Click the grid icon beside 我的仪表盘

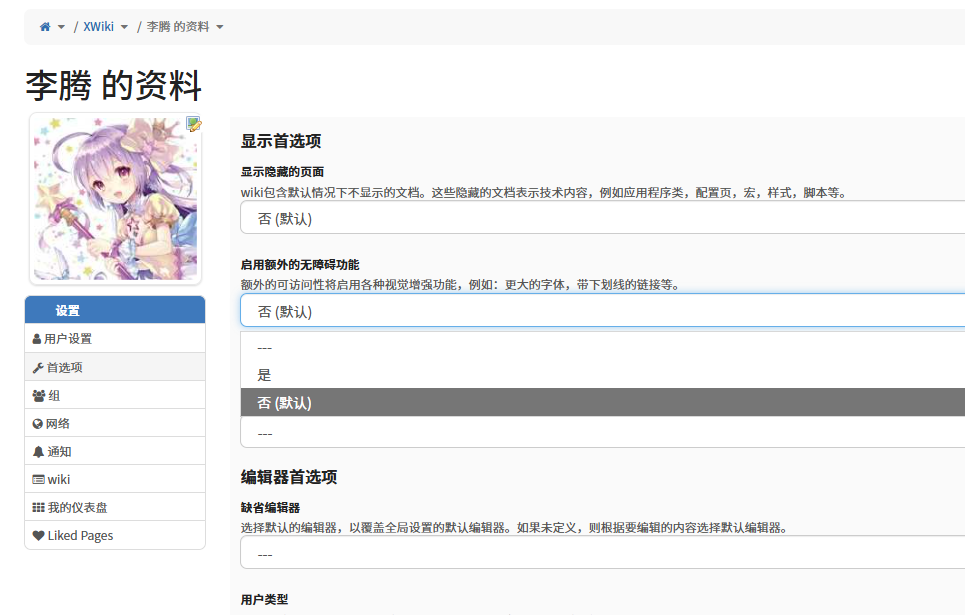tap(38, 507)
